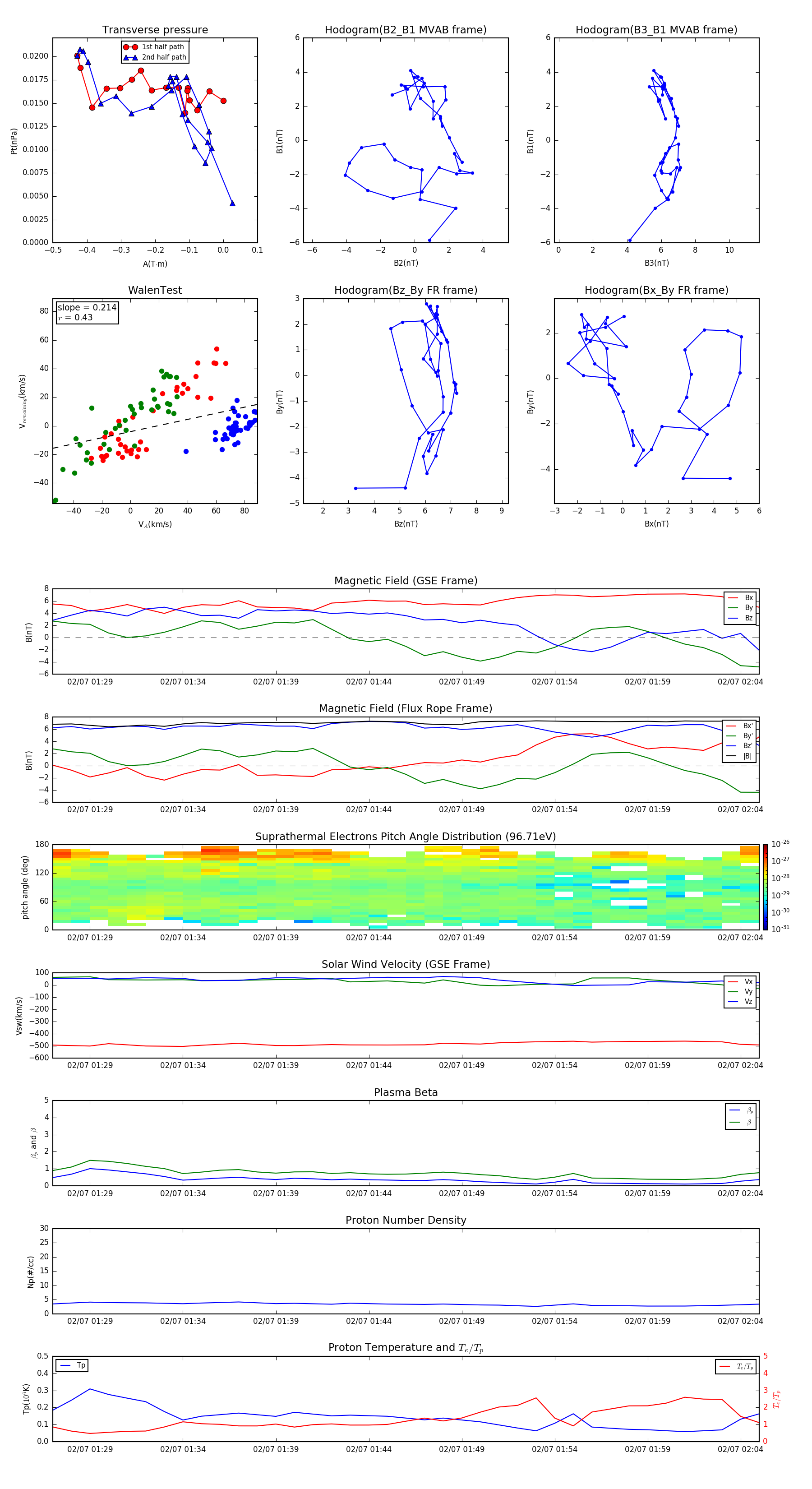812x1489 pixels.
Task: Click the 'Vsw(km/s)' y-axis label
Action: [x=18, y=1016]
